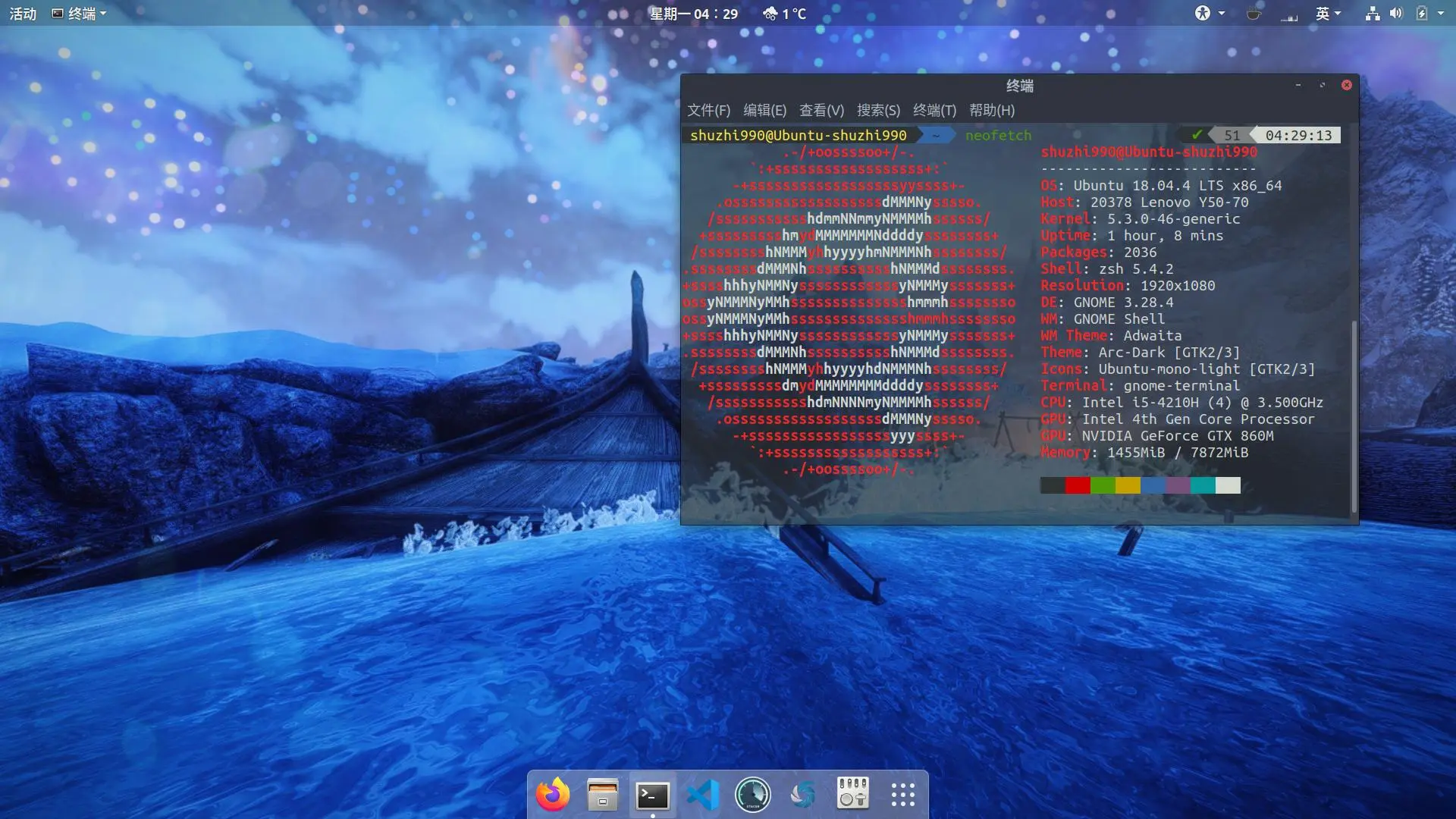Click the terminal vertical scrollbar

(x=1354, y=417)
